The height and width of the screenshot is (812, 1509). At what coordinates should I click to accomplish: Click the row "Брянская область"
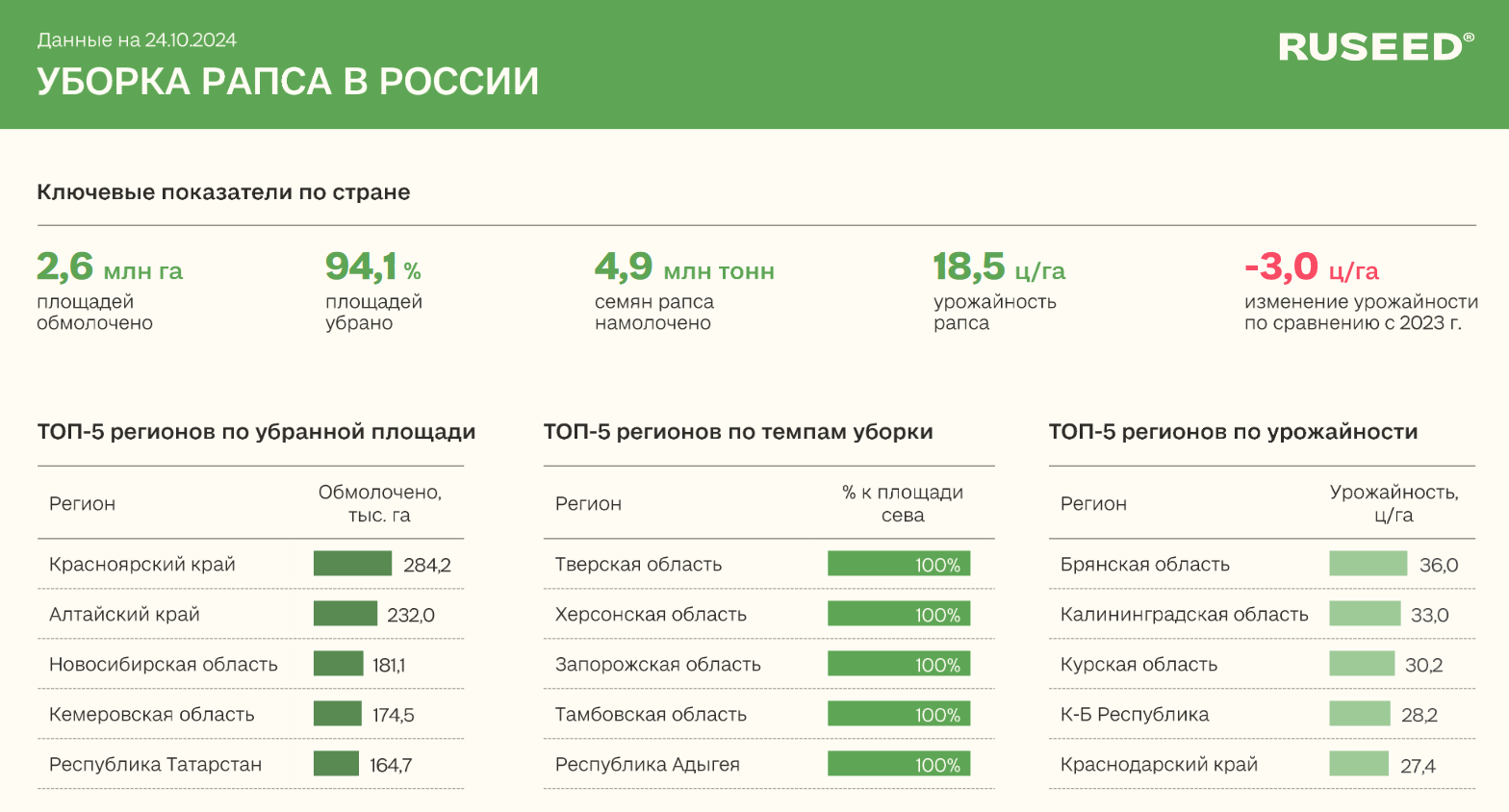(x=1262, y=565)
